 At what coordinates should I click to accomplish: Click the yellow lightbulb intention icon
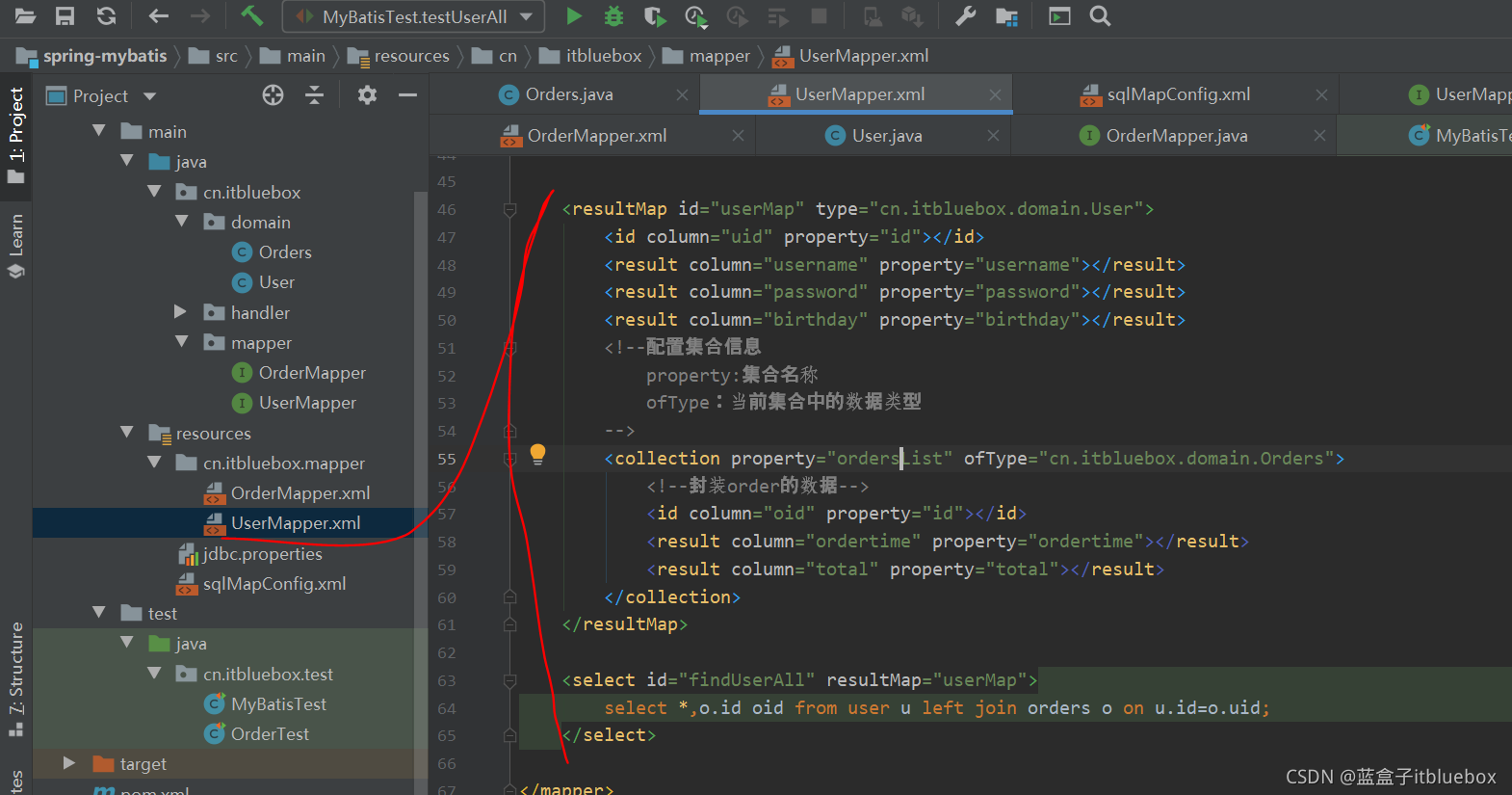pyautogui.click(x=537, y=454)
